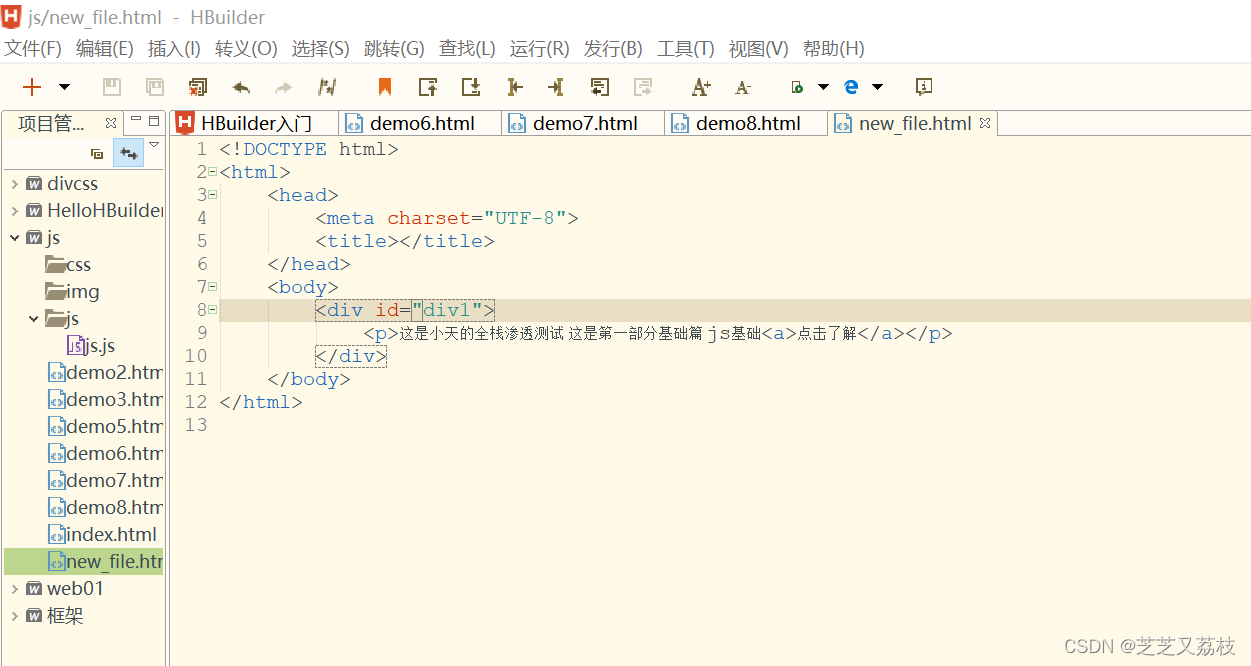Screen dimensions: 1251x666
Task: Open the 工具(T) menu
Action: point(686,49)
